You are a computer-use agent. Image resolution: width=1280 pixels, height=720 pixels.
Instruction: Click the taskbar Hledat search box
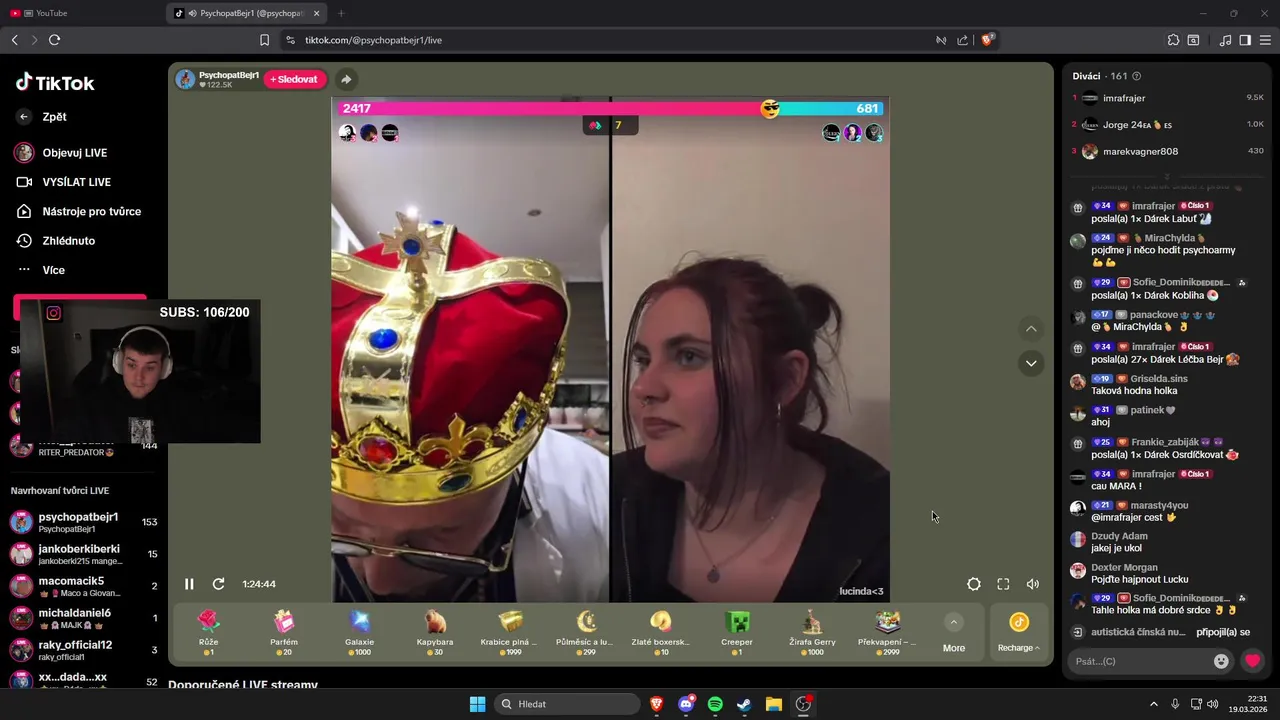[x=567, y=704]
